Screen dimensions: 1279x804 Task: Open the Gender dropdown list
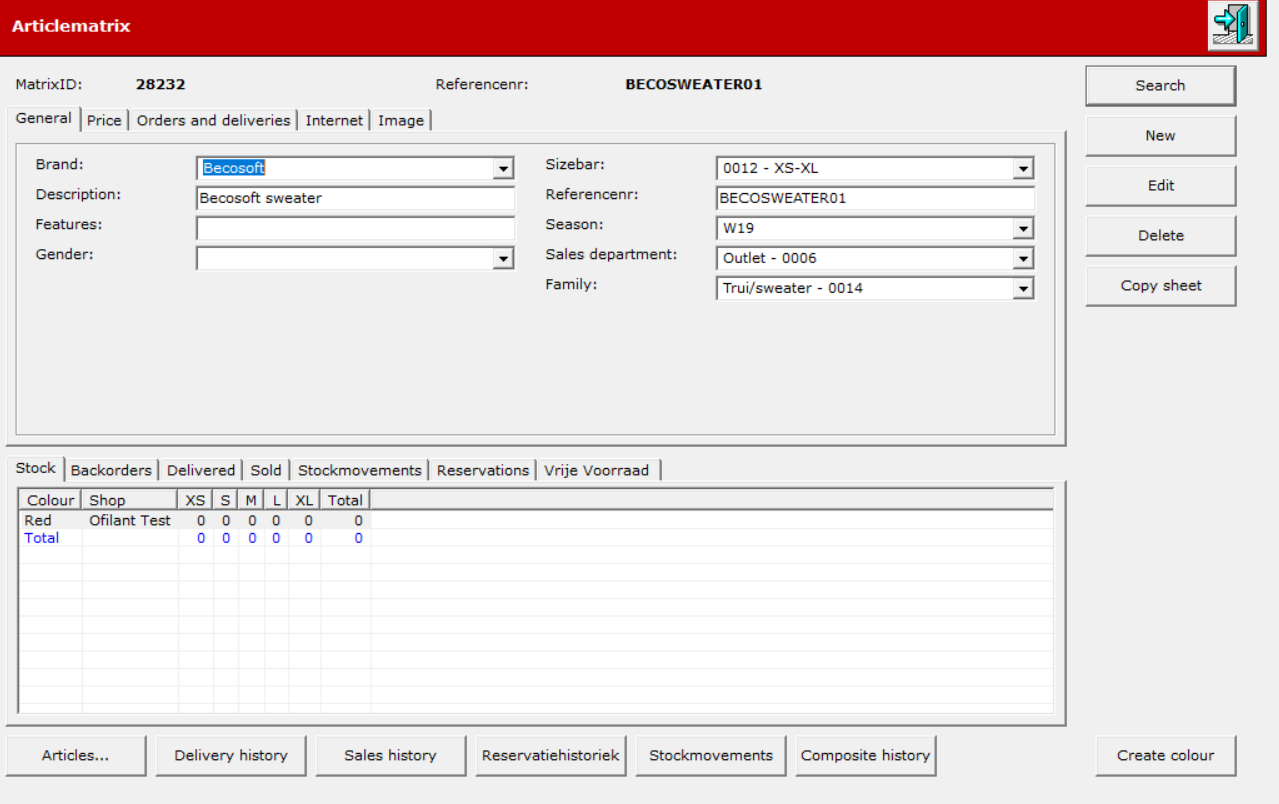click(x=504, y=259)
